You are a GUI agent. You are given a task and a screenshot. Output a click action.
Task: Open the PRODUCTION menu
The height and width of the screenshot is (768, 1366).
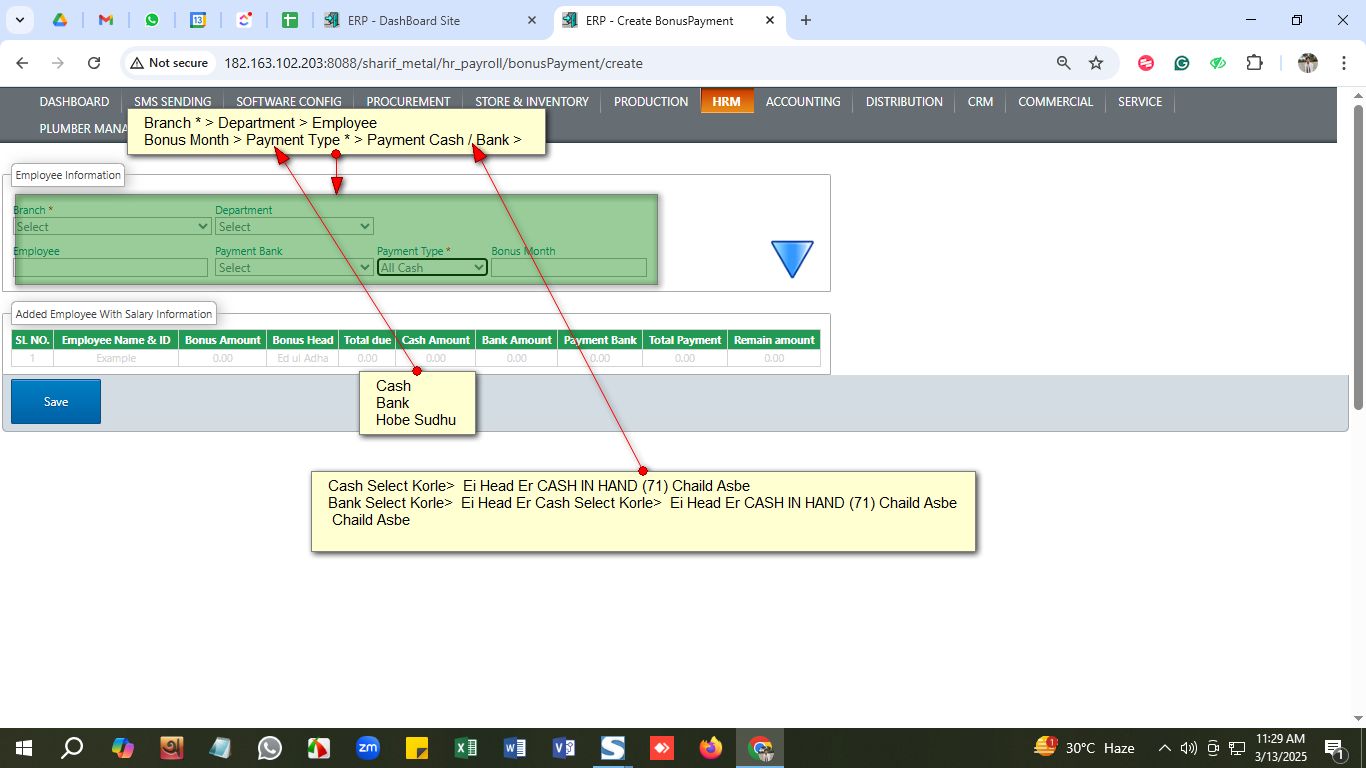pos(651,101)
